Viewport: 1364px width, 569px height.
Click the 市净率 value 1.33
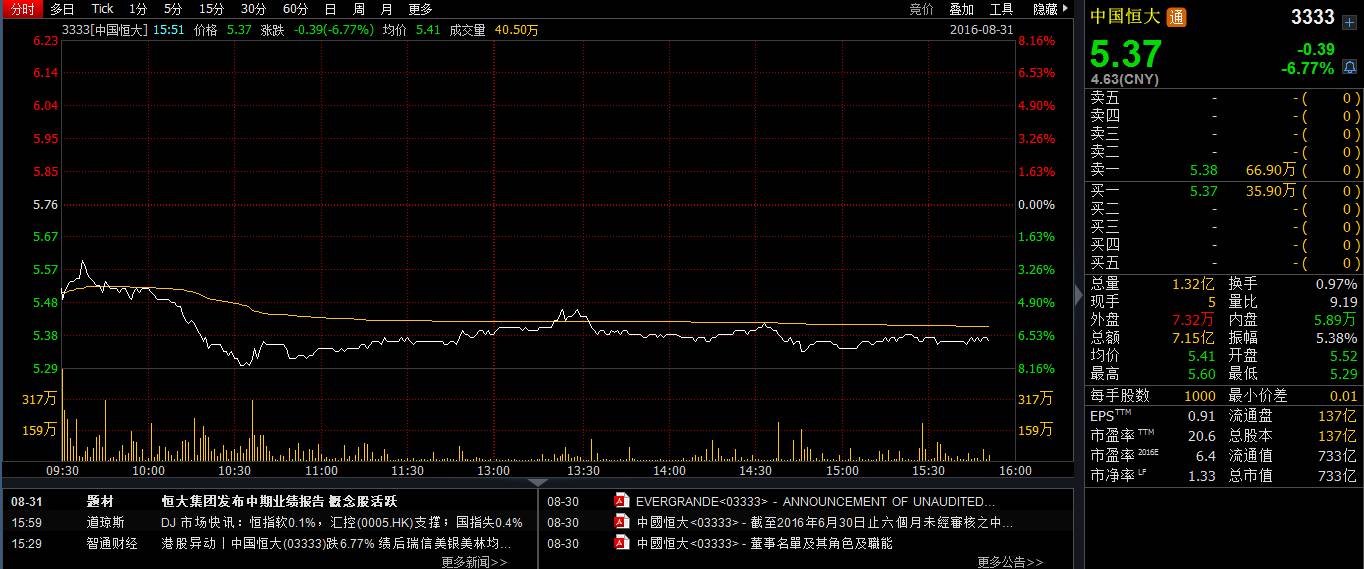coord(1202,475)
